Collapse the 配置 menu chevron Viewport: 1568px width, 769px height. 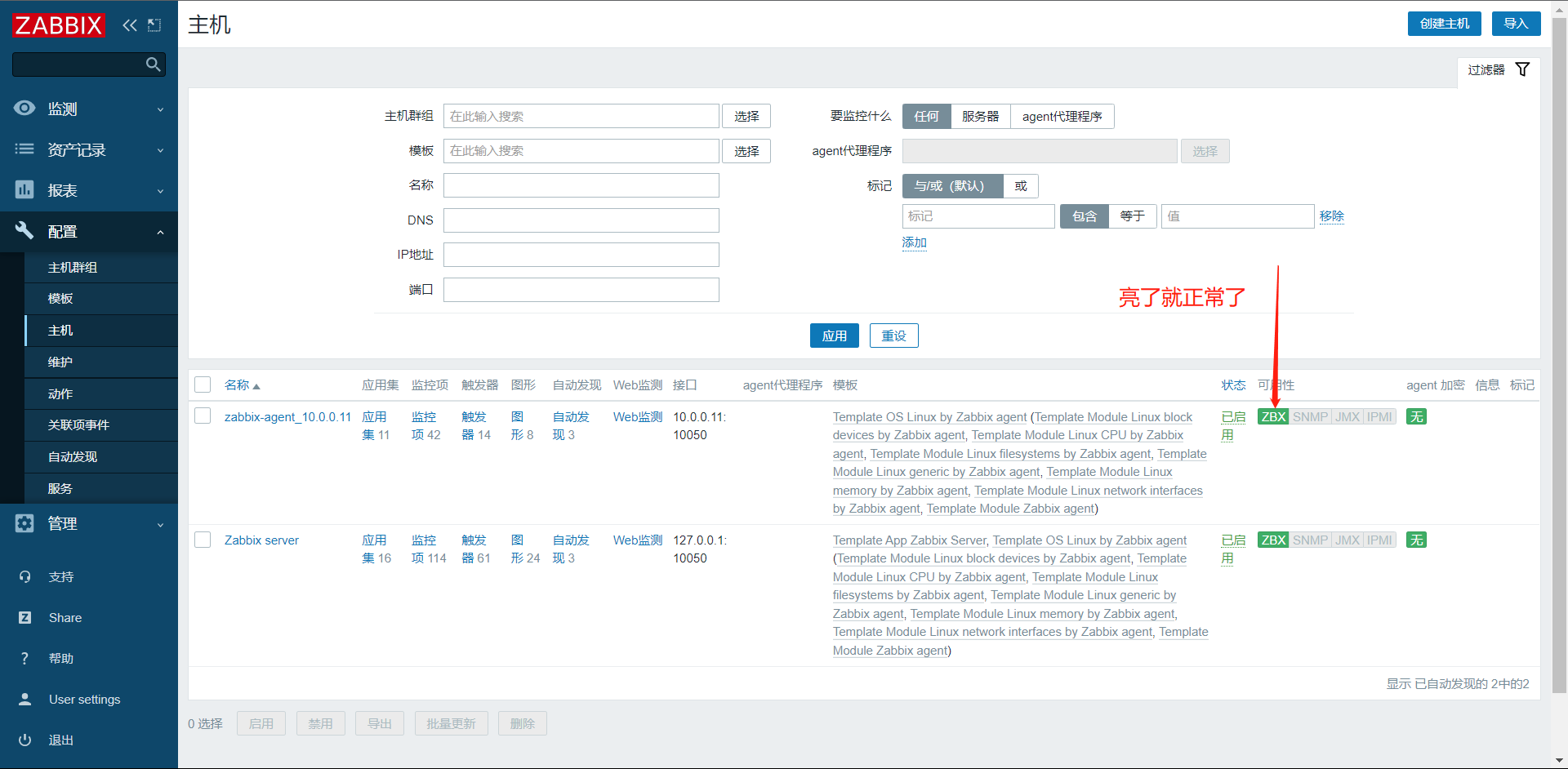click(160, 232)
